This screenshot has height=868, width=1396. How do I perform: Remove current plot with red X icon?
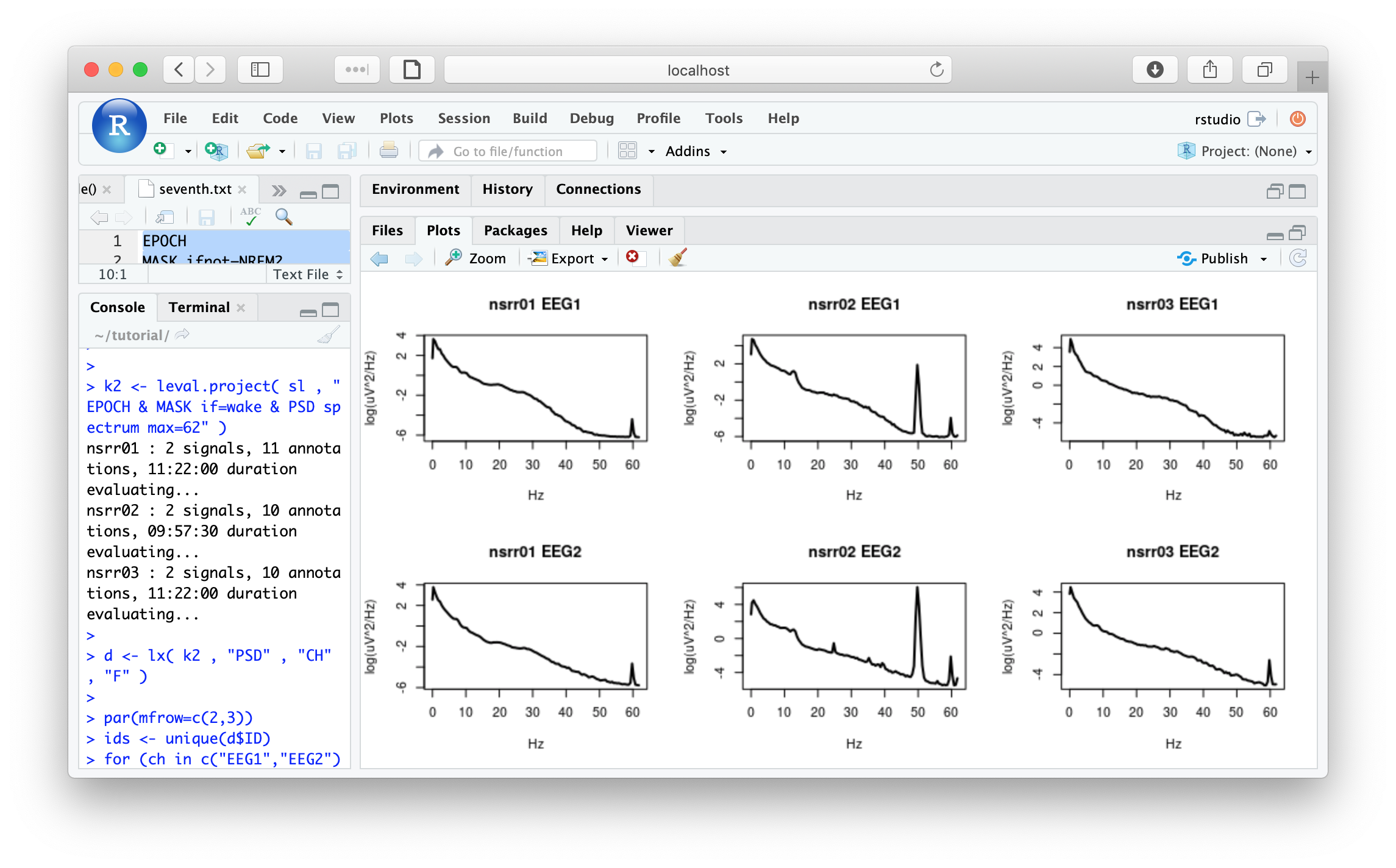(633, 257)
